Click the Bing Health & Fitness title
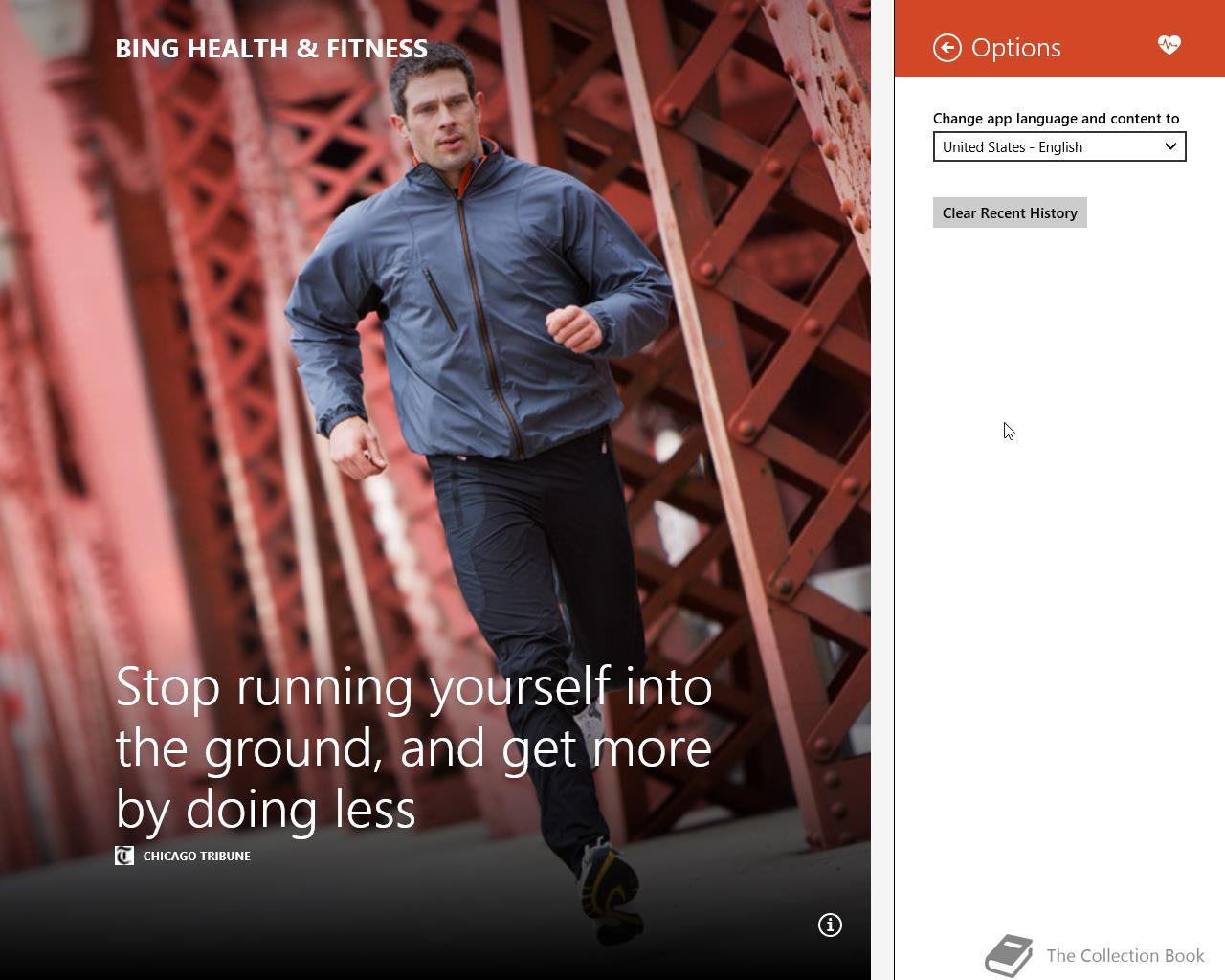Screen dimensions: 1225x980 pos(271,49)
